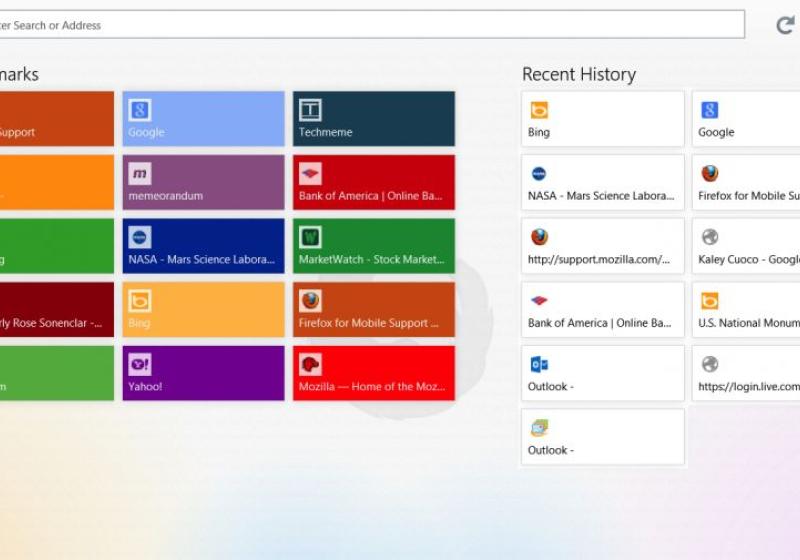The height and width of the screenshot is (560, 800).
Task: Open the Kaley Cuoco Google history entry
Action: click(746, 246)
